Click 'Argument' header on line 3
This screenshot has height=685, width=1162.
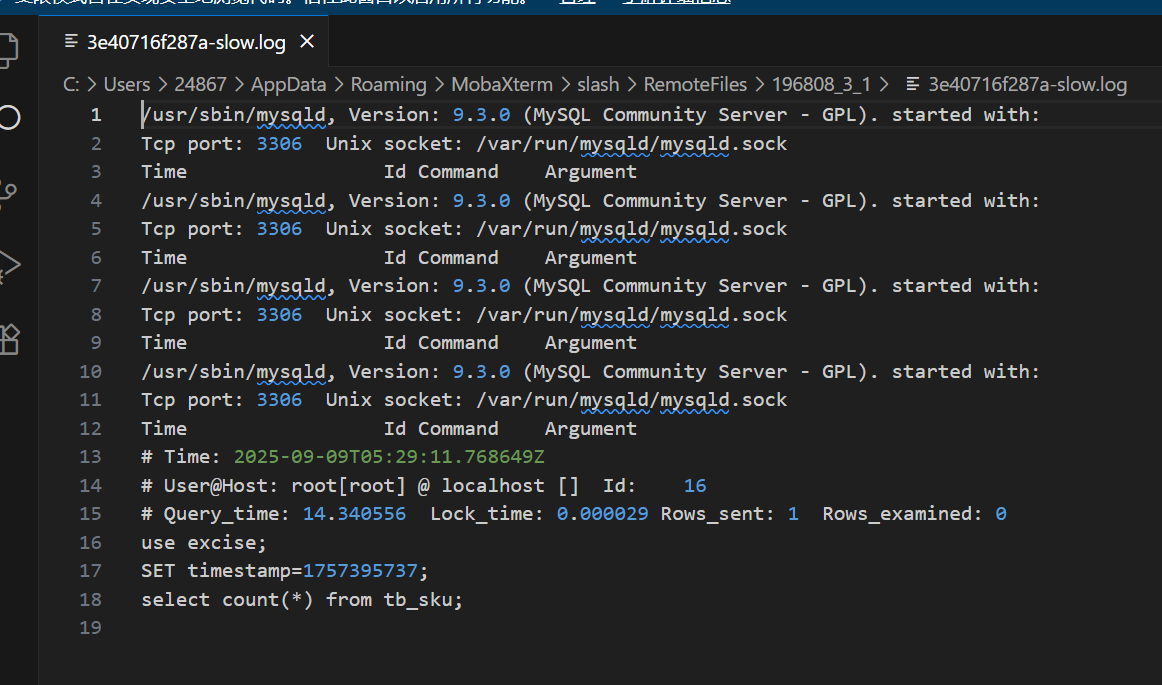click(x=591, y=172)
